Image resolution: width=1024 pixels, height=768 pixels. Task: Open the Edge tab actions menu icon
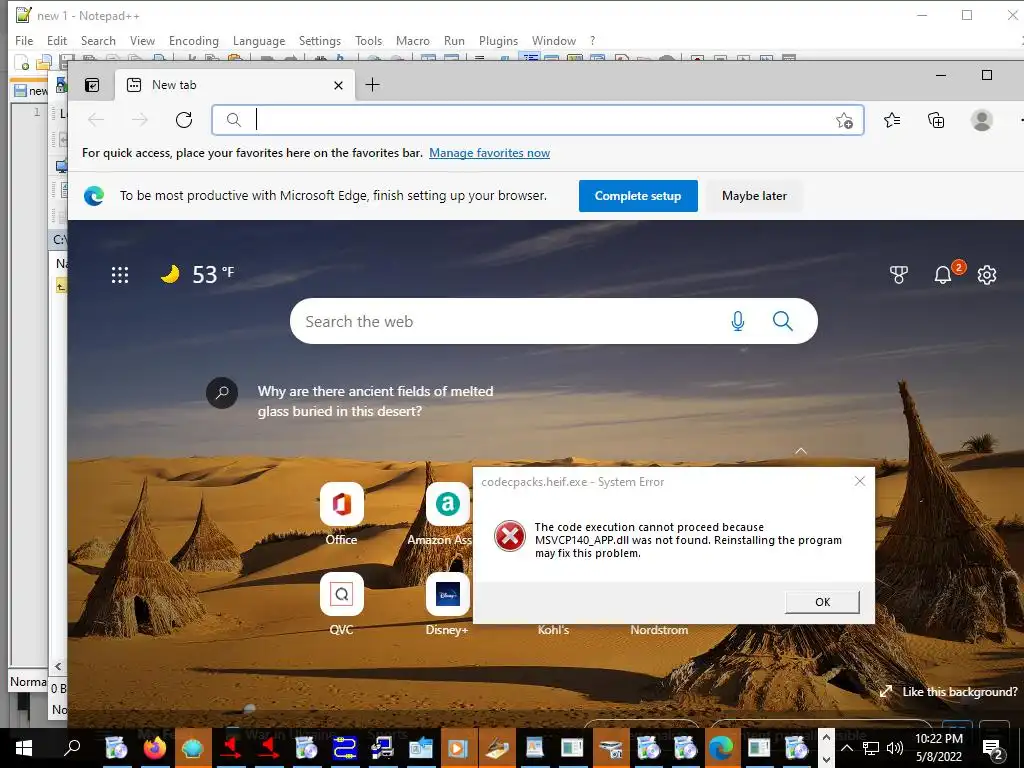(92, 85)
